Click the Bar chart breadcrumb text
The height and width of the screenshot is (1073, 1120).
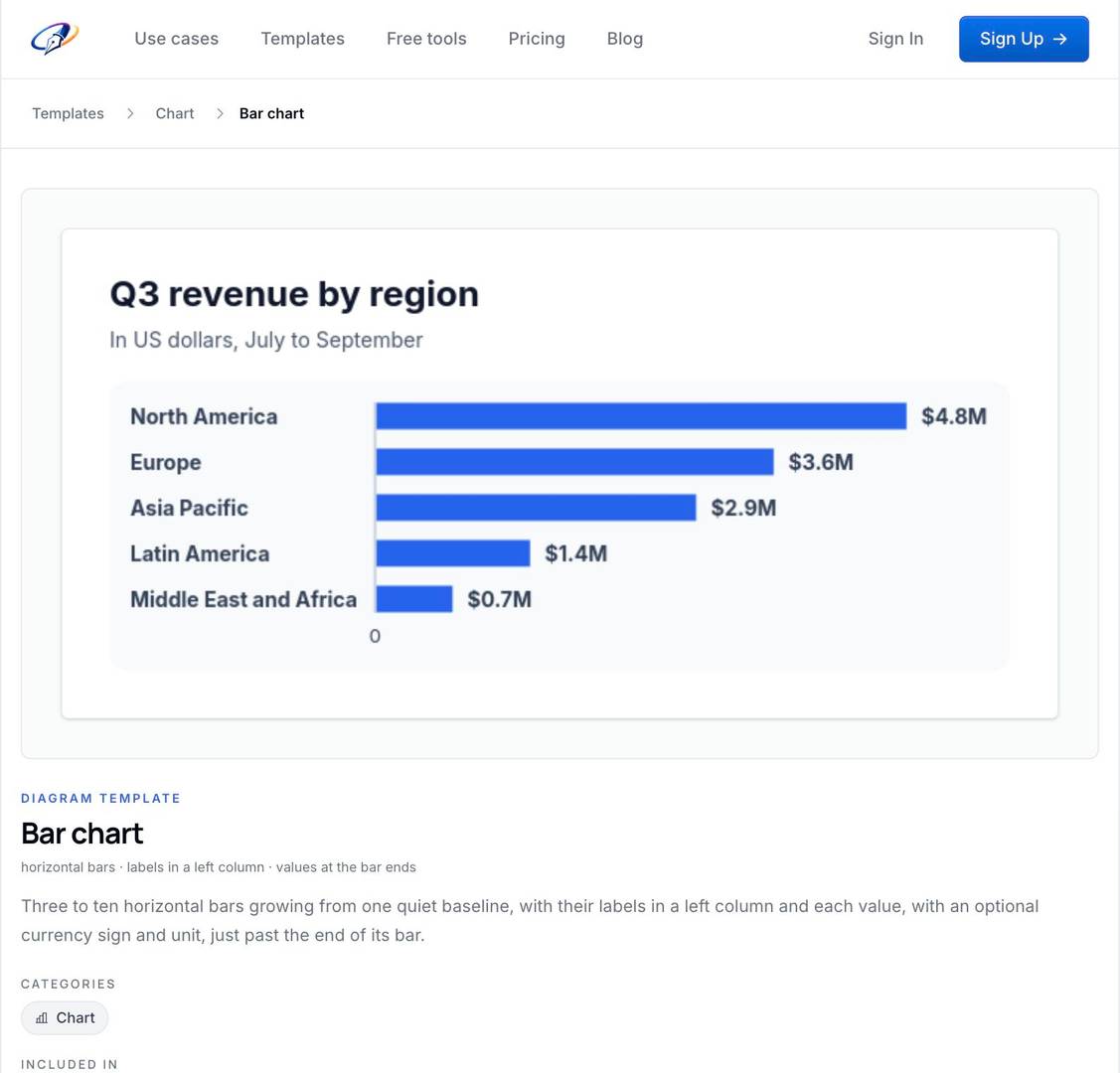[271, 113]
